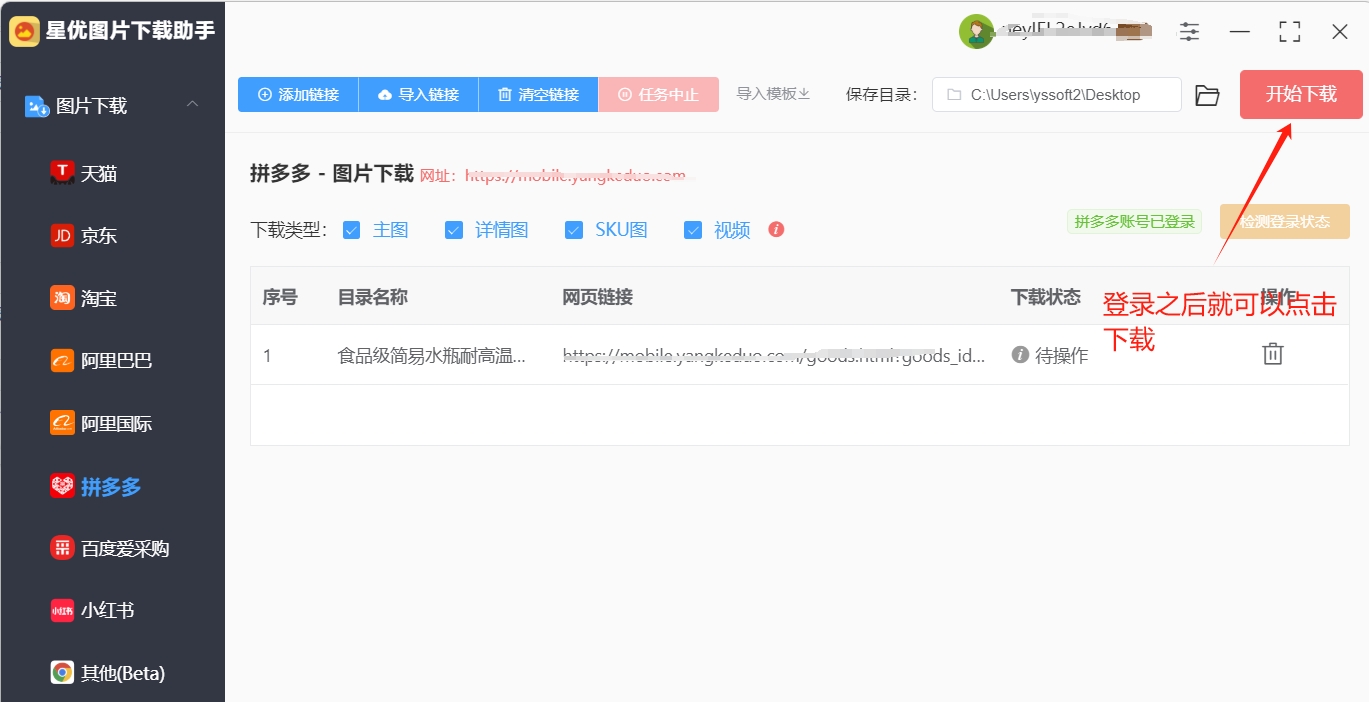The height and width of the screenshot is (702, 1369).
Task: Toggle the 视频 checkbox
Action: (693, 230)
